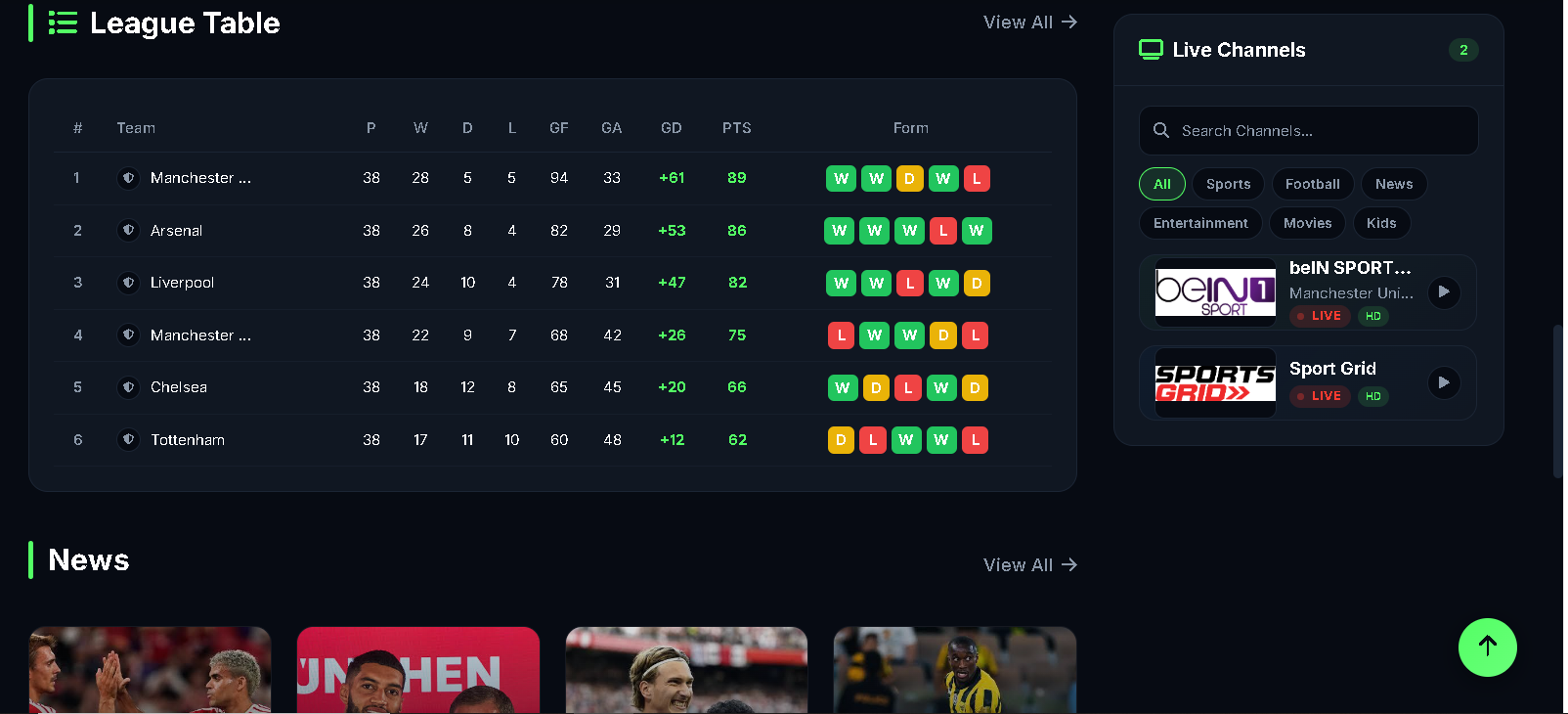Screen dimensions: 1568x714
Task: Filter channels by News
Action: pos(1394,184)
